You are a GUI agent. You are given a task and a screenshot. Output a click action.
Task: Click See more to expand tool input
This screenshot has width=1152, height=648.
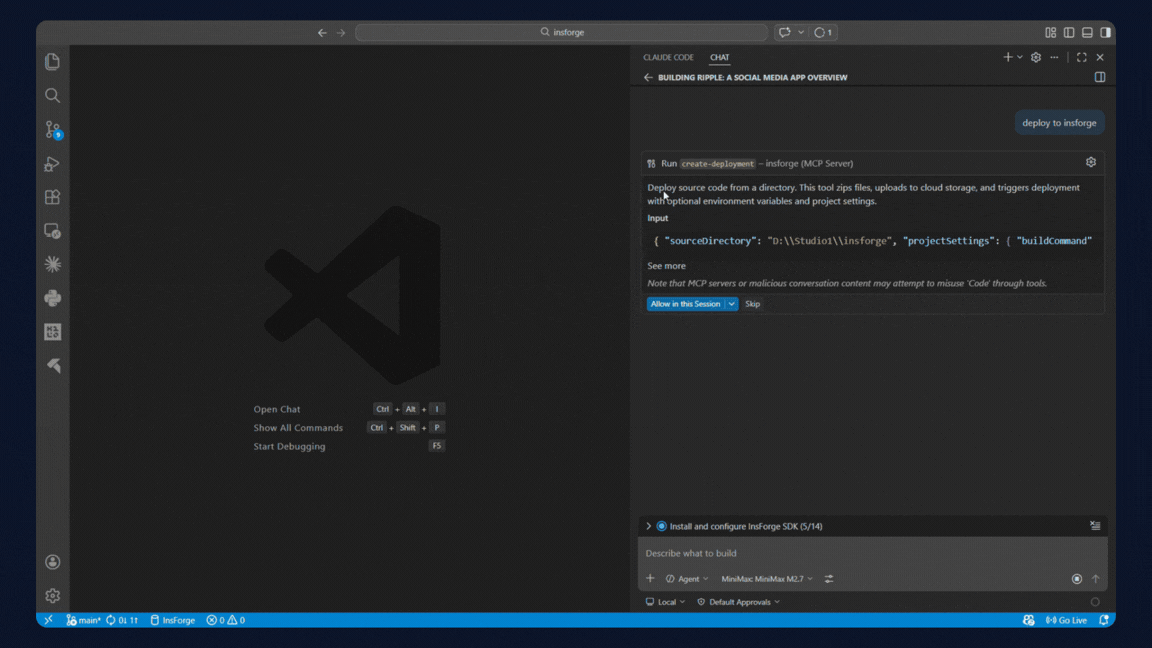click(666, 266)
